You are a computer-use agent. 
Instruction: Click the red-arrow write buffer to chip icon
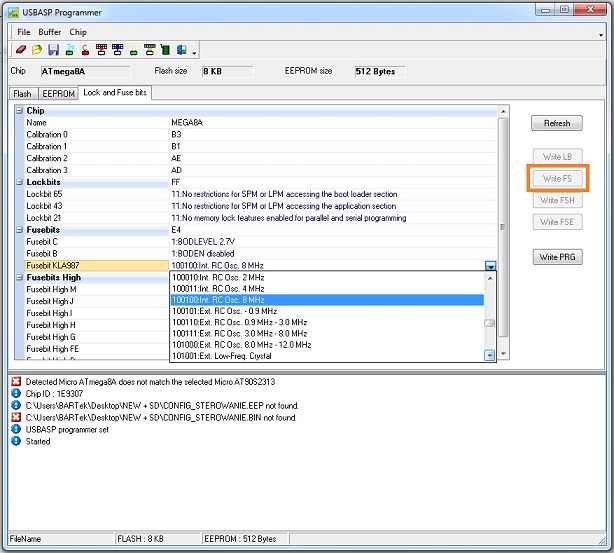(x=101, y=49)
